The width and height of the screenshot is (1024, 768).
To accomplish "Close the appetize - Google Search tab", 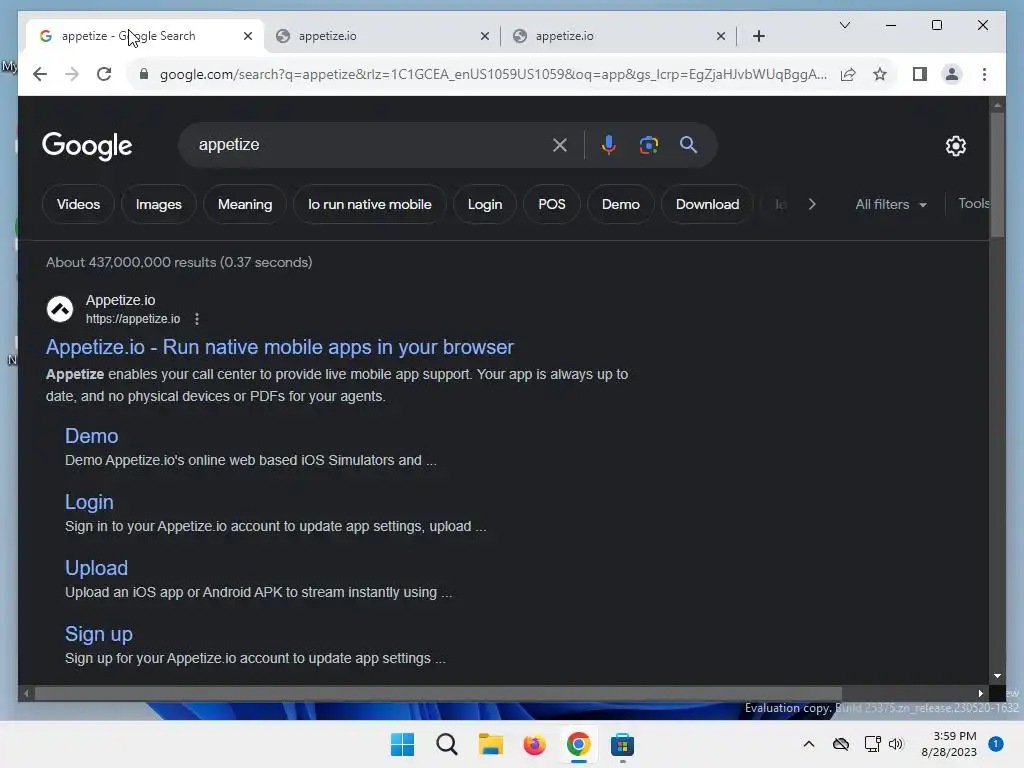I will (248, 36).
